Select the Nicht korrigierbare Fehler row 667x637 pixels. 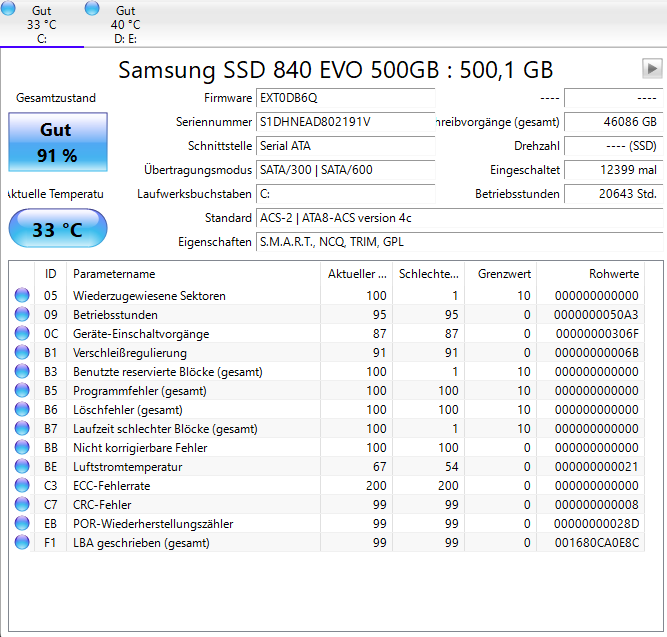pos(327,448)
